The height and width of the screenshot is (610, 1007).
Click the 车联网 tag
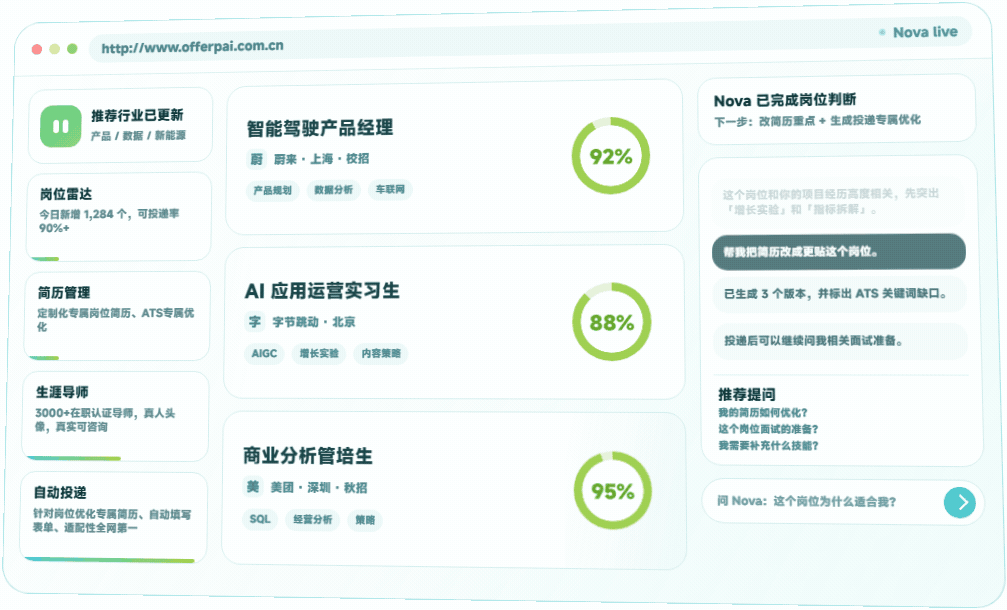click(390, 189)
